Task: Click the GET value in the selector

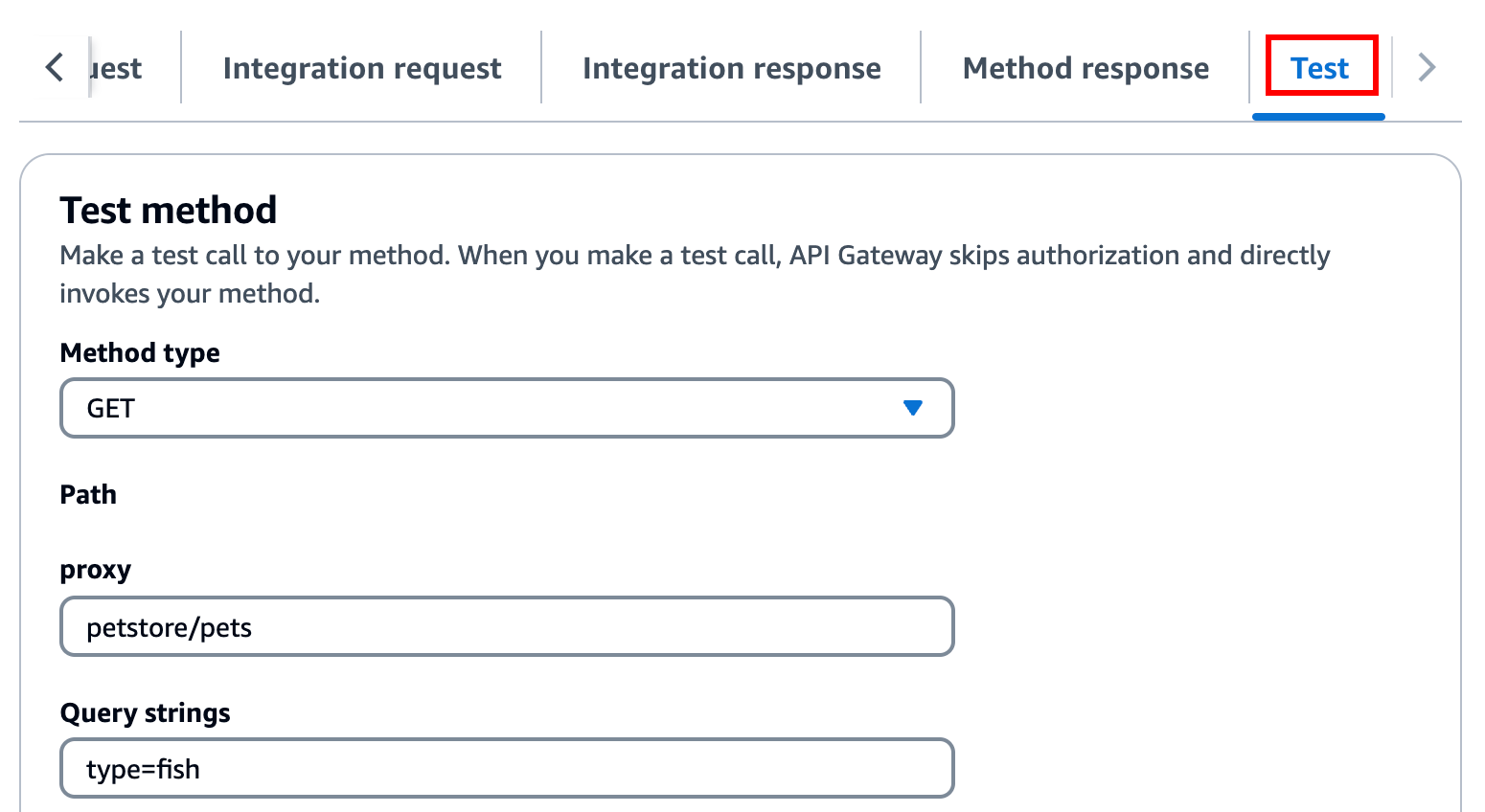Action: coord(110,409)
